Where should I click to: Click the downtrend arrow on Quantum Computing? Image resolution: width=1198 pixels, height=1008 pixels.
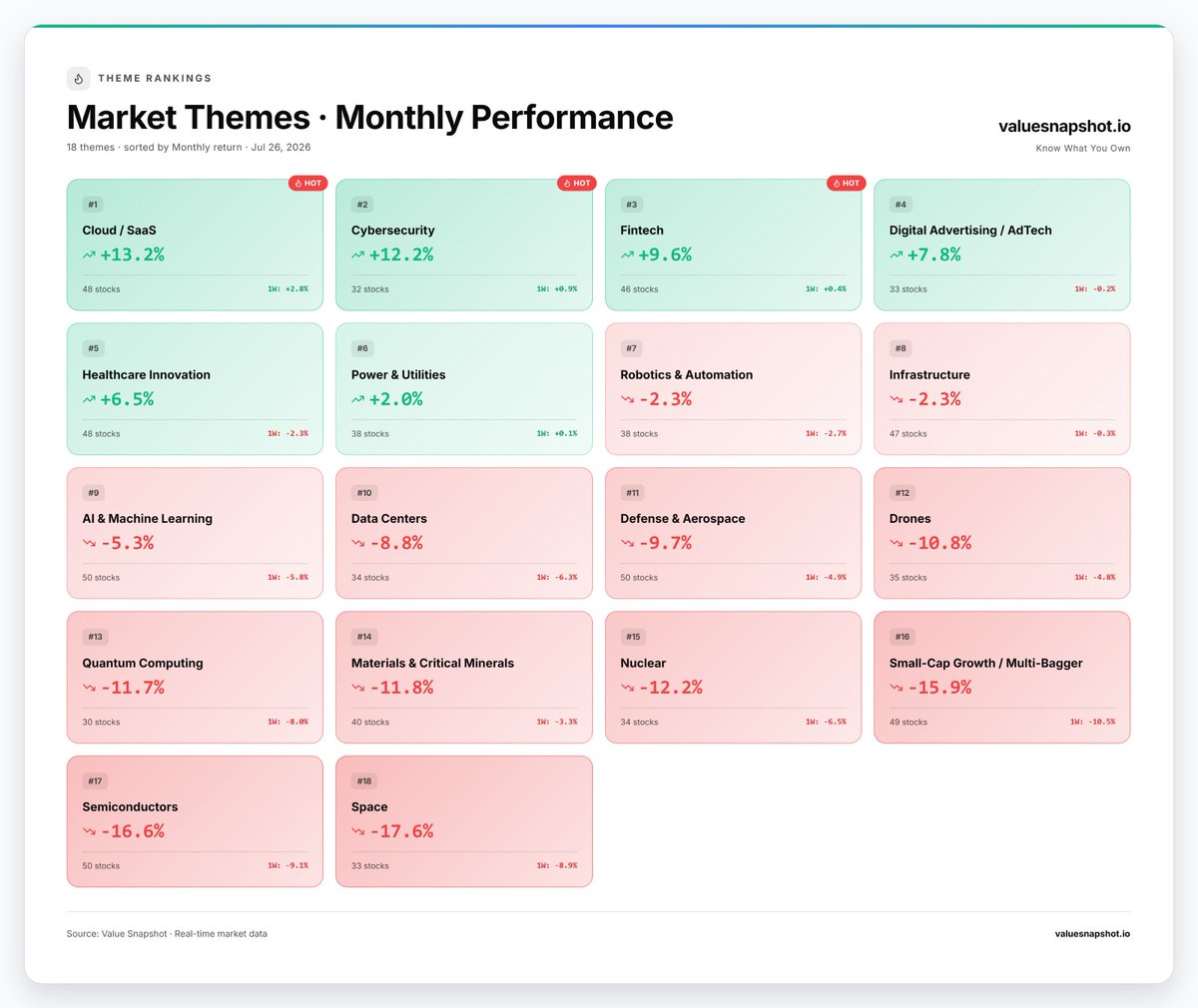click(89, 688)
